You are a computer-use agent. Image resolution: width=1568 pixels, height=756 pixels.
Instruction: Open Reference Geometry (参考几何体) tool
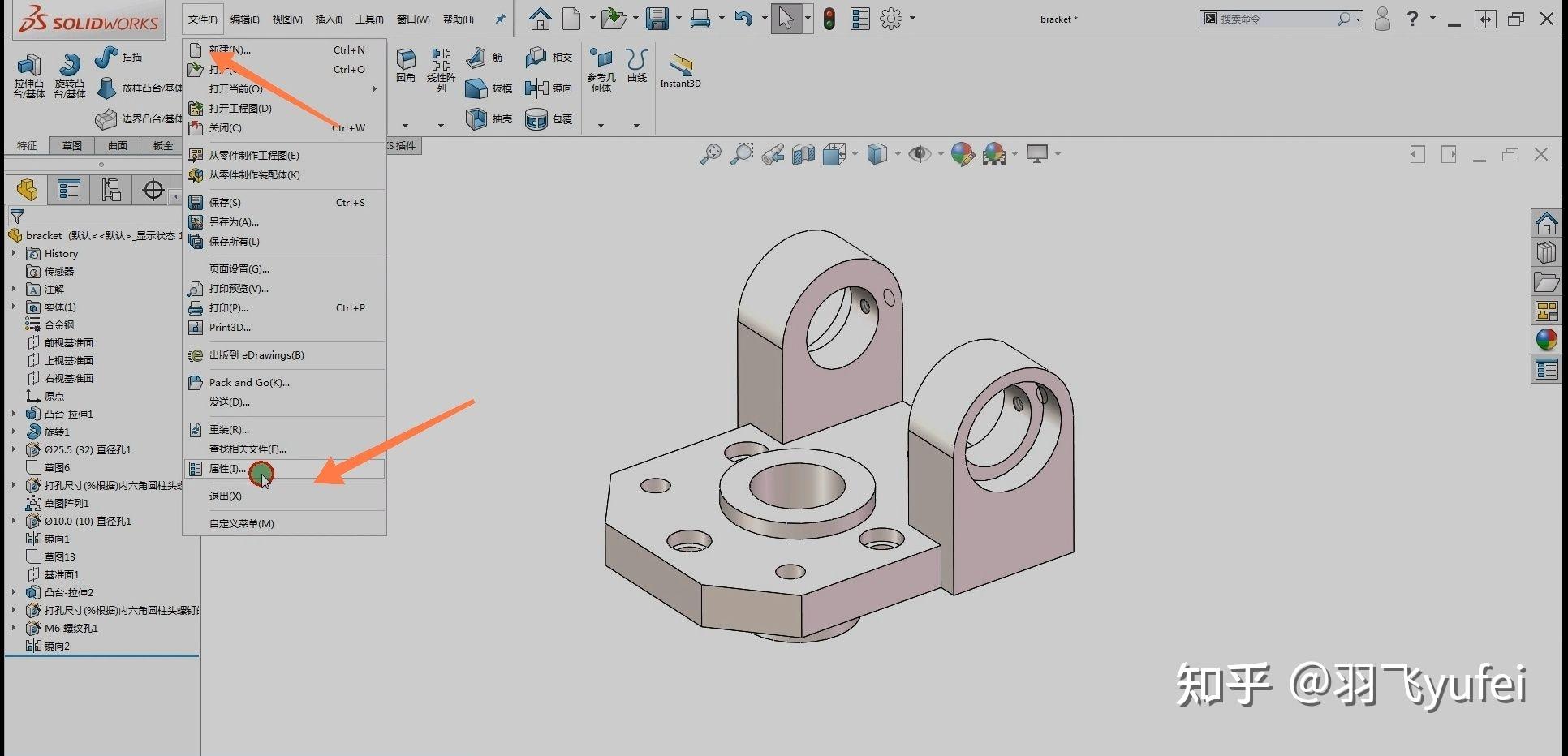coord(601,58)
